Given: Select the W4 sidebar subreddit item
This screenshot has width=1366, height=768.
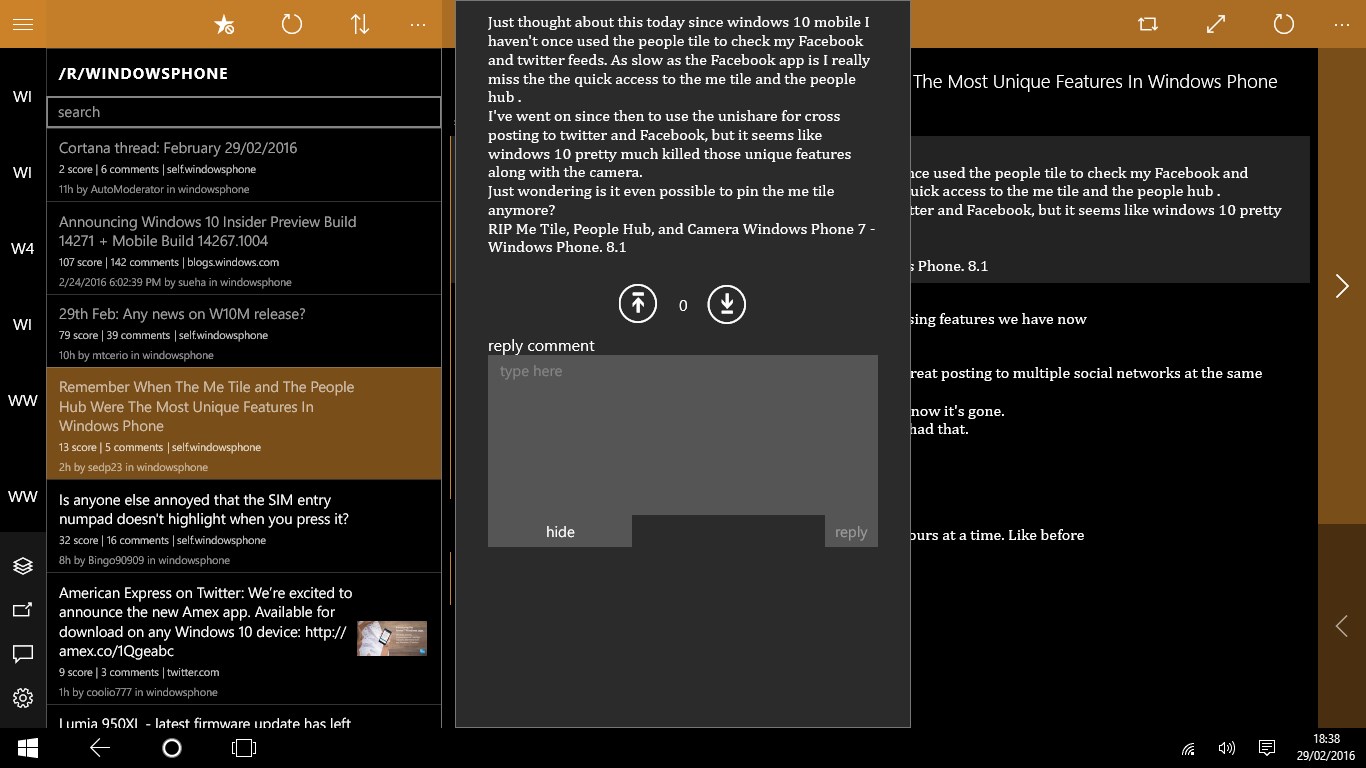Looking at the screenshot, I should [x=22, y=248].
